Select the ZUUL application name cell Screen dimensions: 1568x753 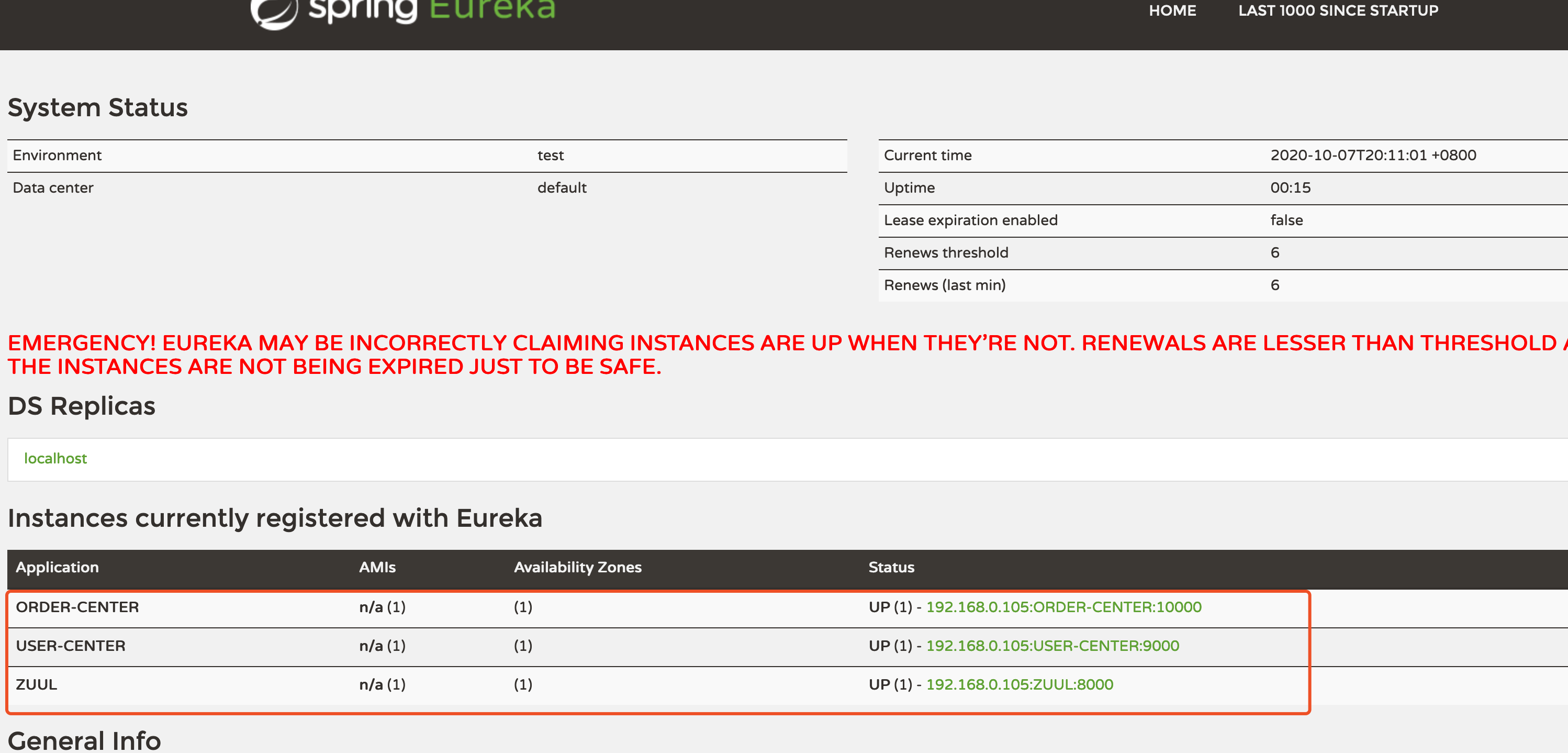point(37,684)
